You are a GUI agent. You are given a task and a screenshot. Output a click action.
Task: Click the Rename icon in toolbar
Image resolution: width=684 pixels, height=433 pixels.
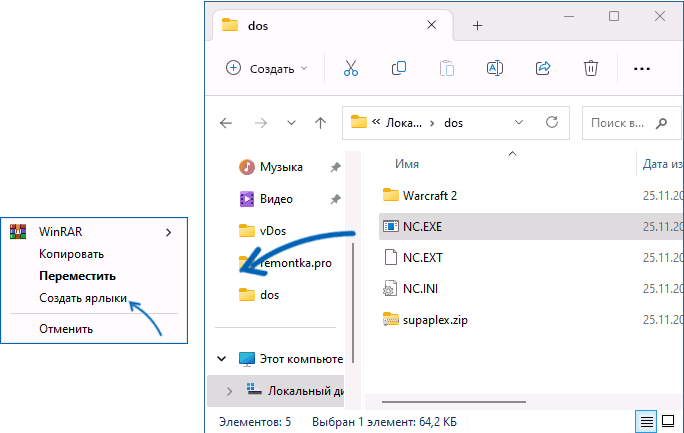(x=494, y=68)
